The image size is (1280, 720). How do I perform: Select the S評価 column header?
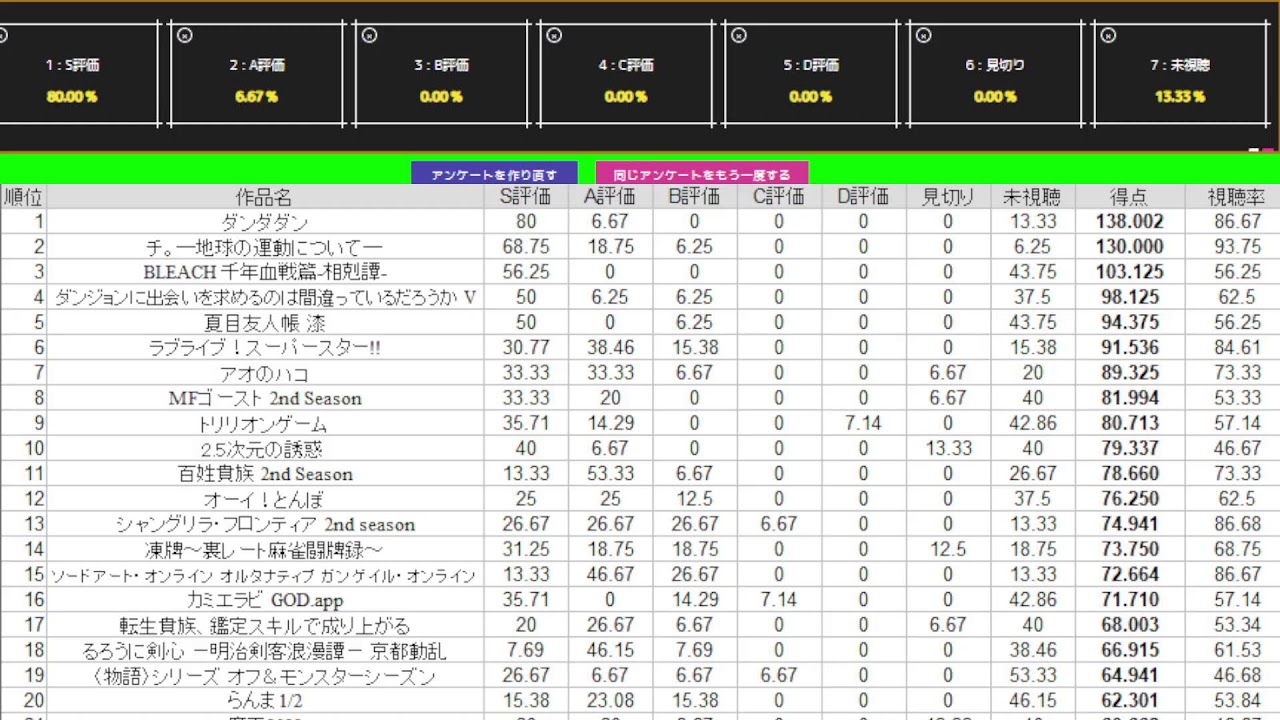pyautogui.click(x=527, y=197)
